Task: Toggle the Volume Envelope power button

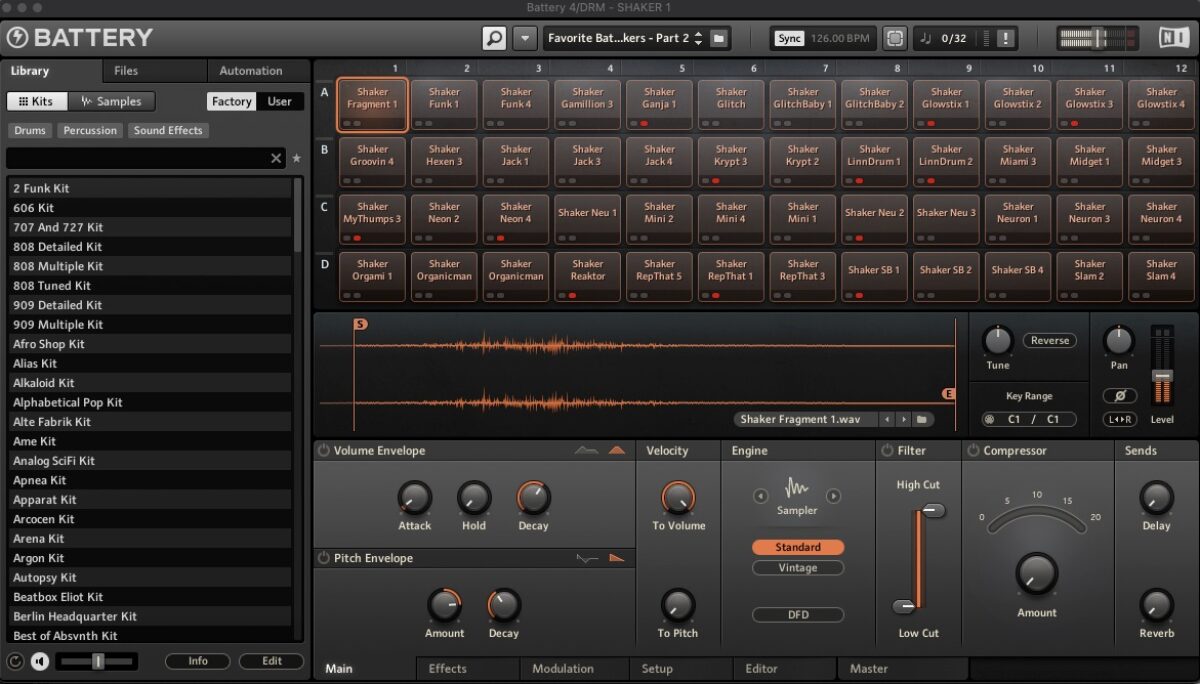Action: click(324, 451)
